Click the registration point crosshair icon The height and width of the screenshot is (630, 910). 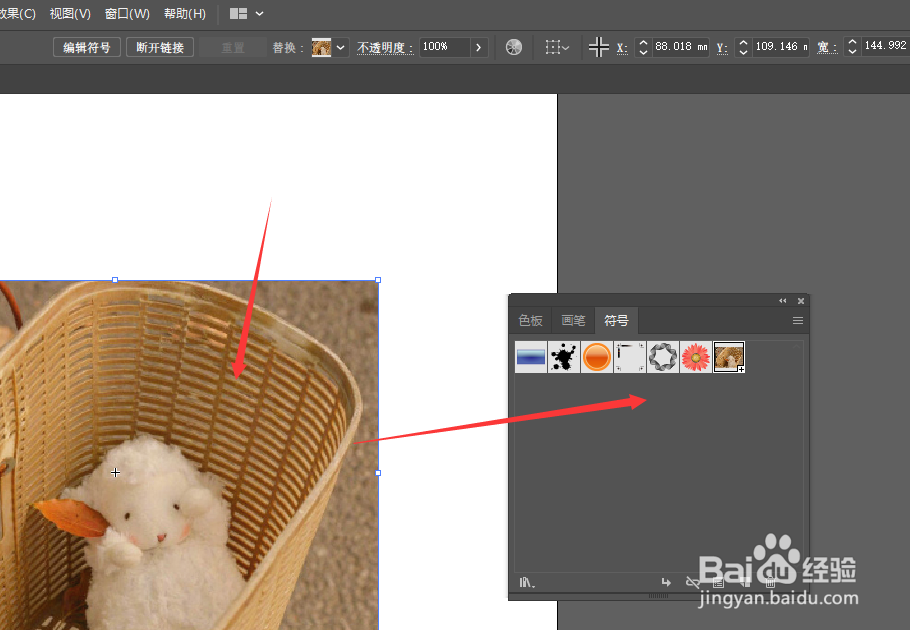tap(598, 47)
